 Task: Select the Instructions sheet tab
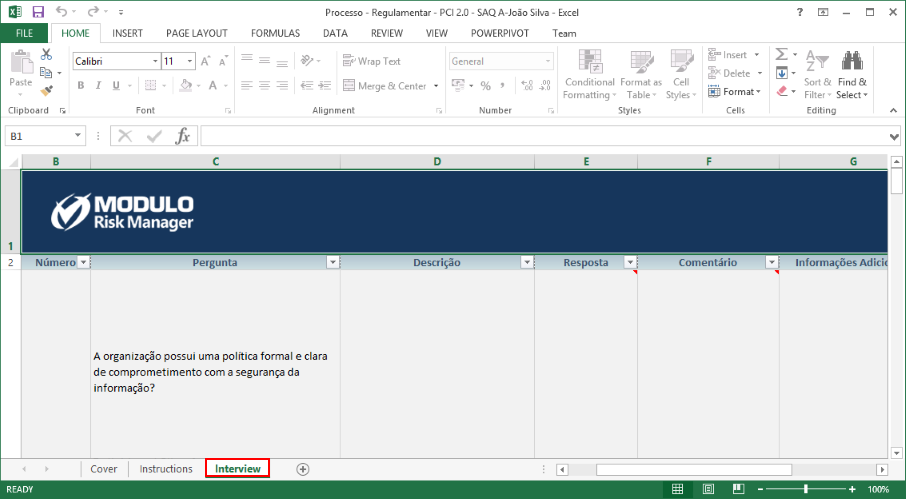(x=166, y=469)
